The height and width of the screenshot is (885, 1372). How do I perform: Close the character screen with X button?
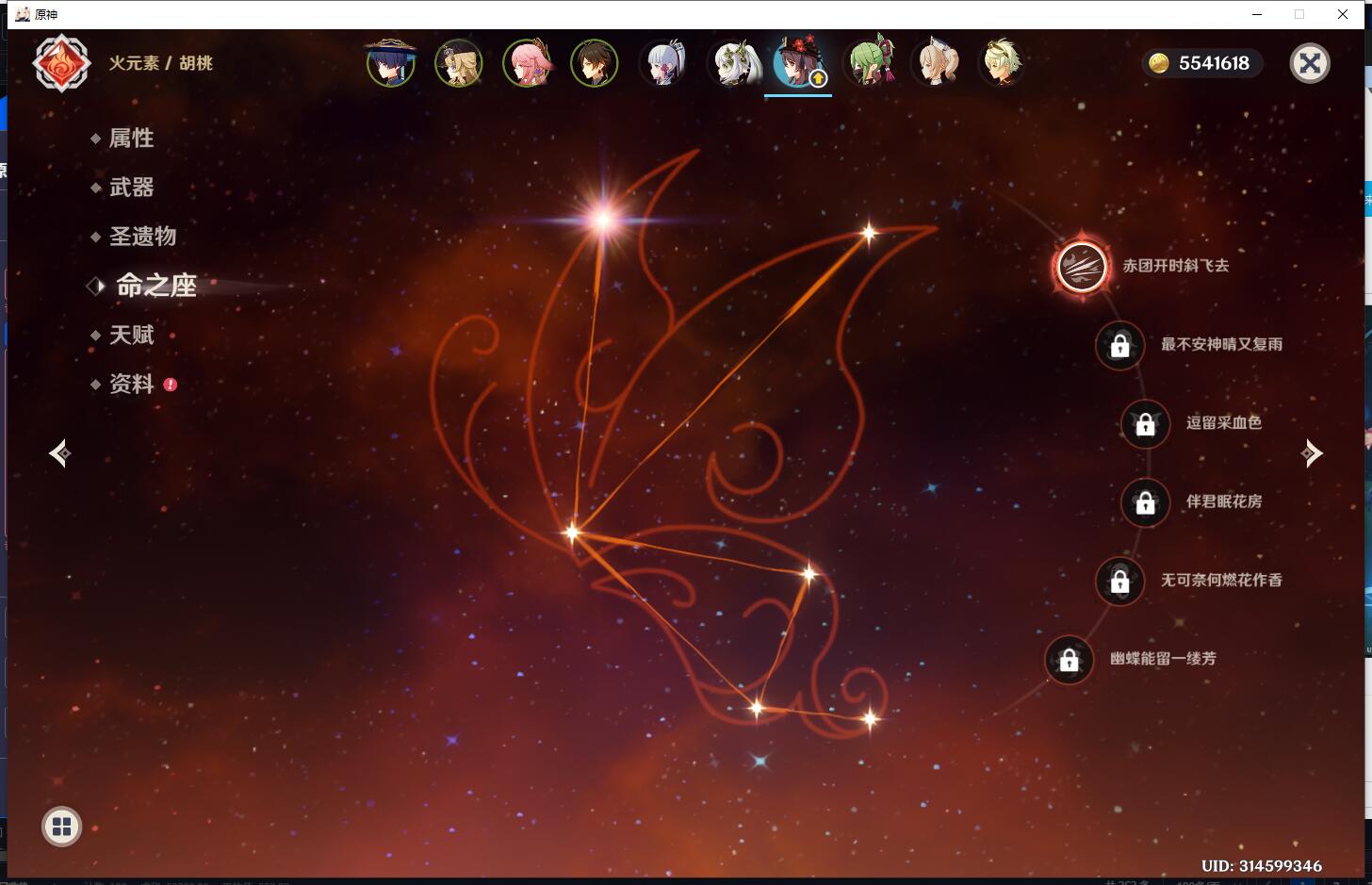click(1310, 63)
